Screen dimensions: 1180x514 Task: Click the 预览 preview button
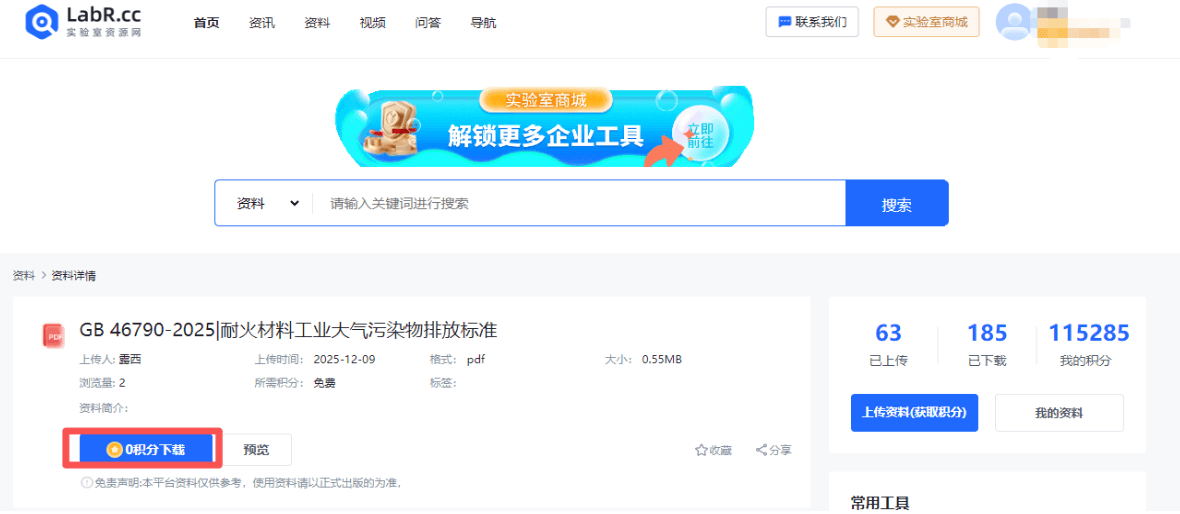pyautogui.click(x=257, y=449)
